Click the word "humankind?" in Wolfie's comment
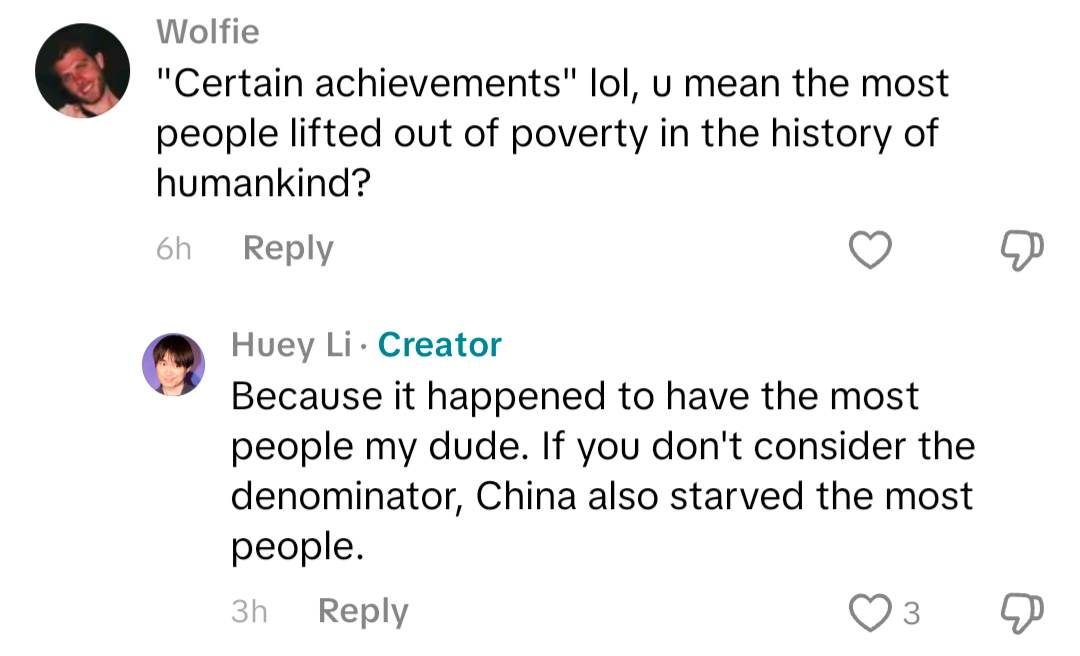The image size is (1080, 656). [x=257, y=184]
